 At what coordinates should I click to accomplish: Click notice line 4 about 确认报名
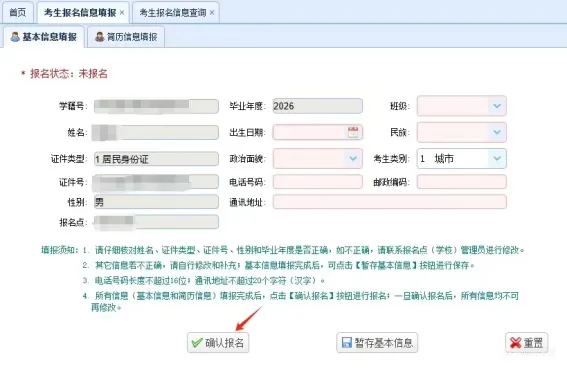[301, 301]
